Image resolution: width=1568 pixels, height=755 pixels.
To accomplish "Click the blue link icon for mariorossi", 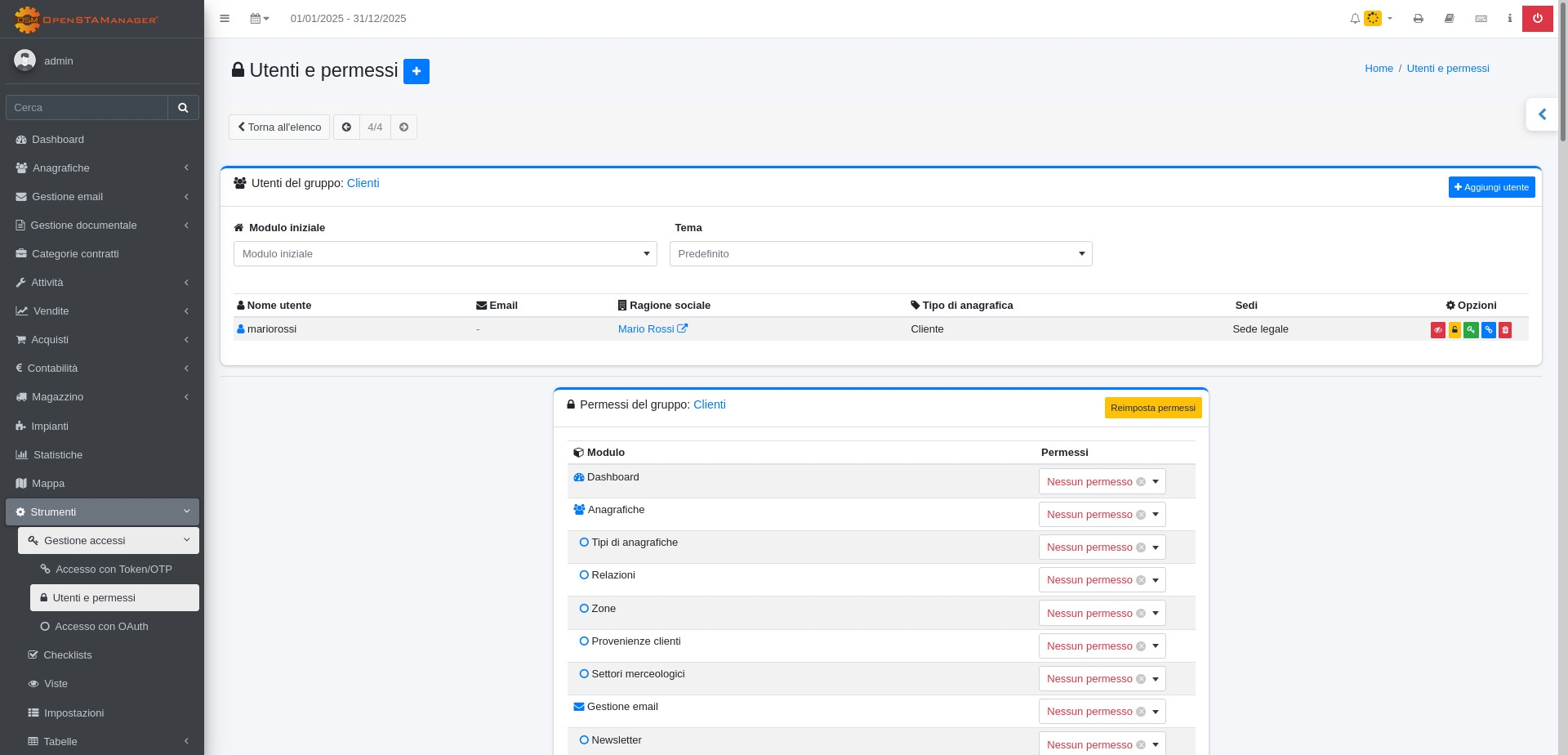I will point(1488,330).
